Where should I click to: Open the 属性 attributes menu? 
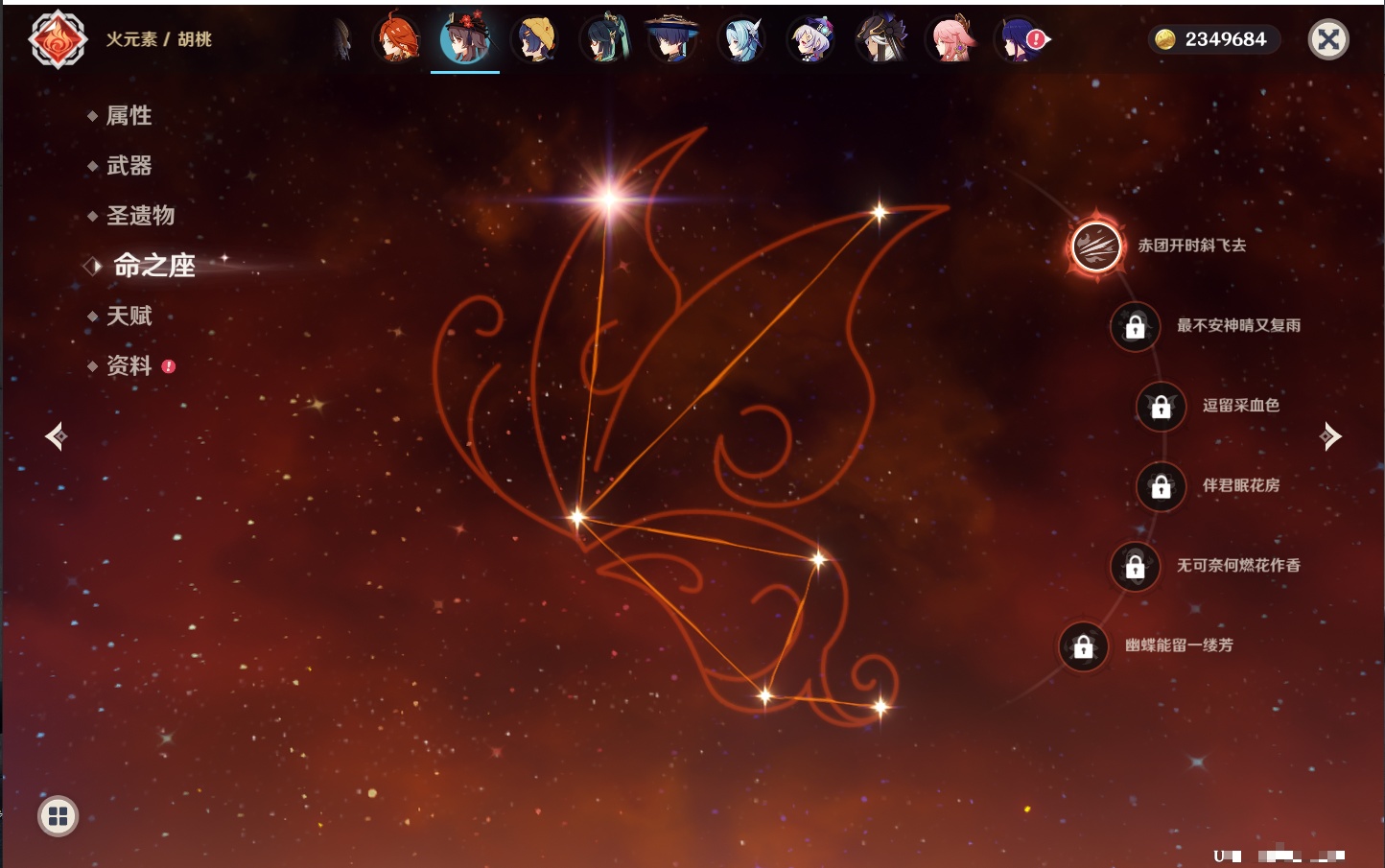point(129,116)
